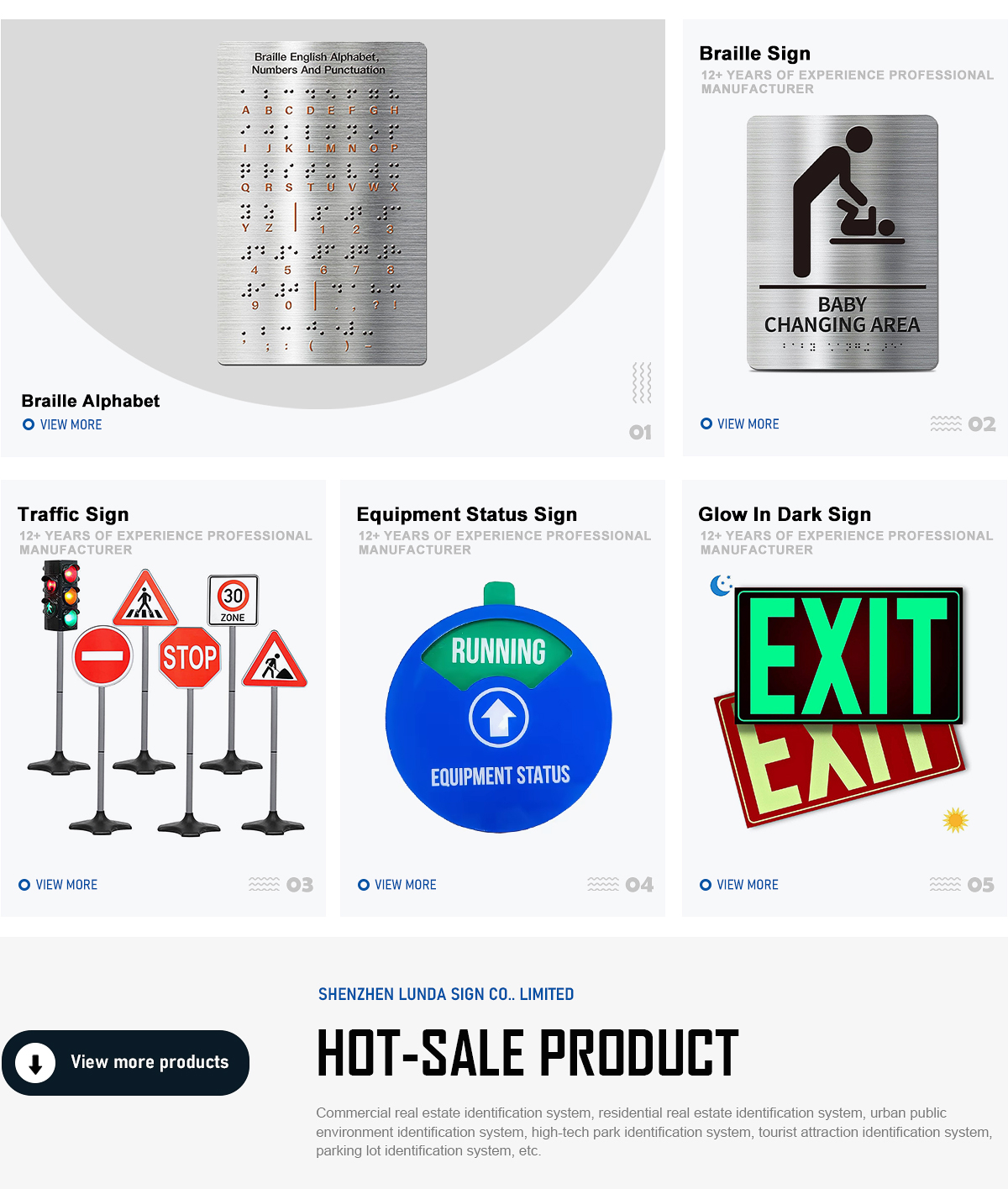The image size is (1008, 1189).
Task: Click the sun icon near the exit signs
Action: [x=955, y=819]
